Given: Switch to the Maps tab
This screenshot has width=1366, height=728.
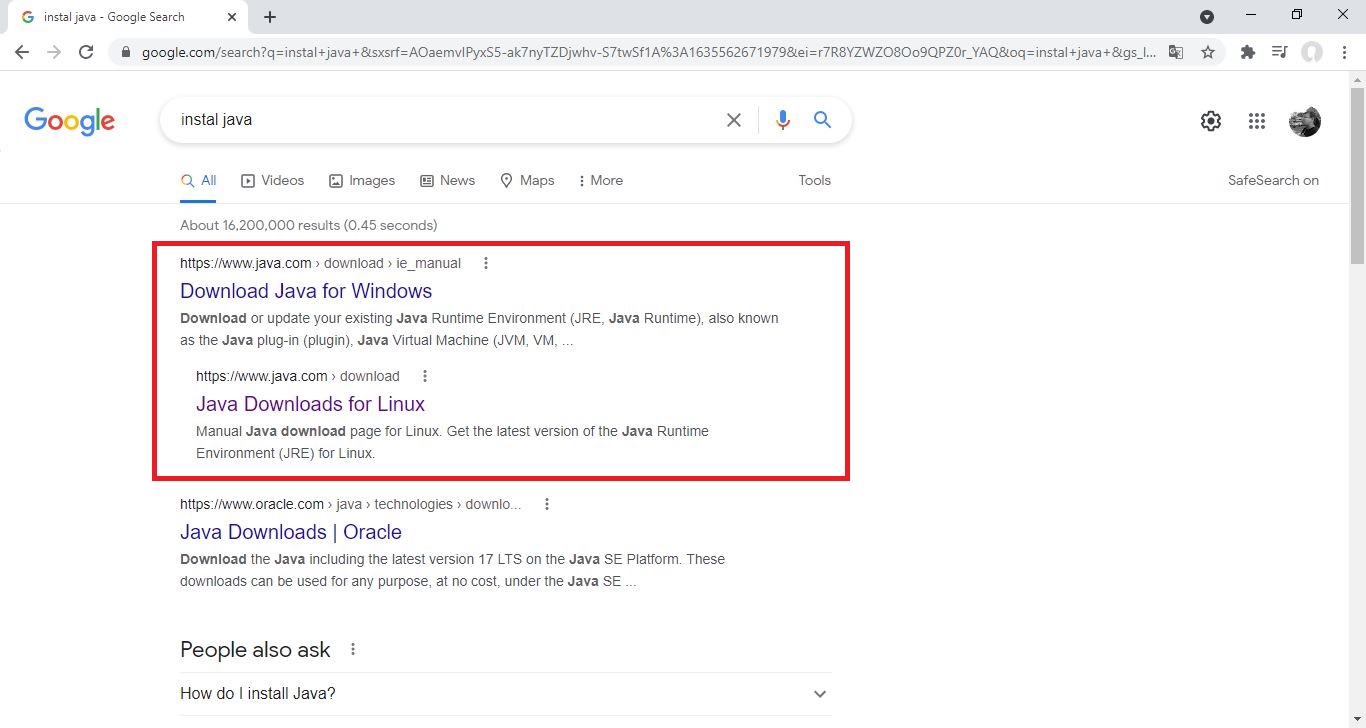Looking at the screenshot, I should click(x=527, y=181).
